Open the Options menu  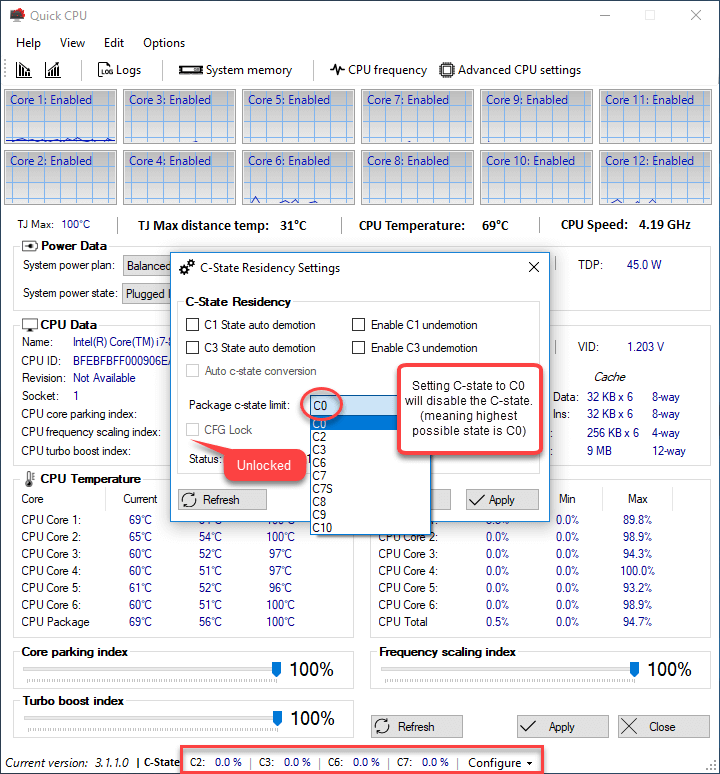164,43
